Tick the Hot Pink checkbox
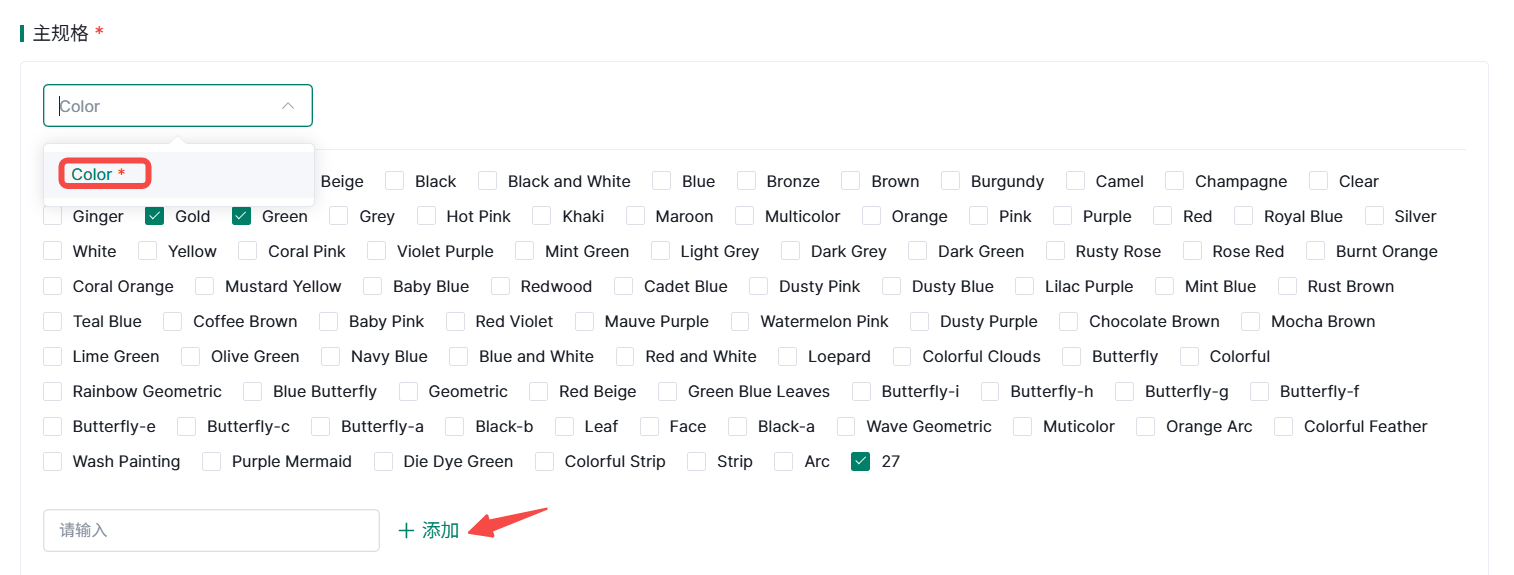The width and height of the screenshot is (1514, 575). (427, 216)
